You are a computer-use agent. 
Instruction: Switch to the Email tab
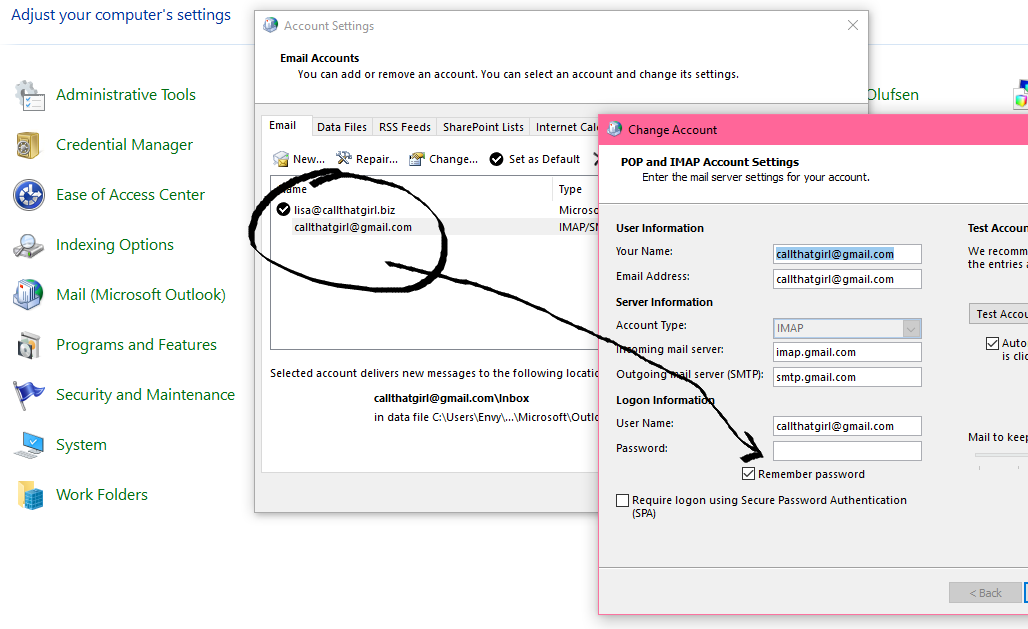(283, 125)
